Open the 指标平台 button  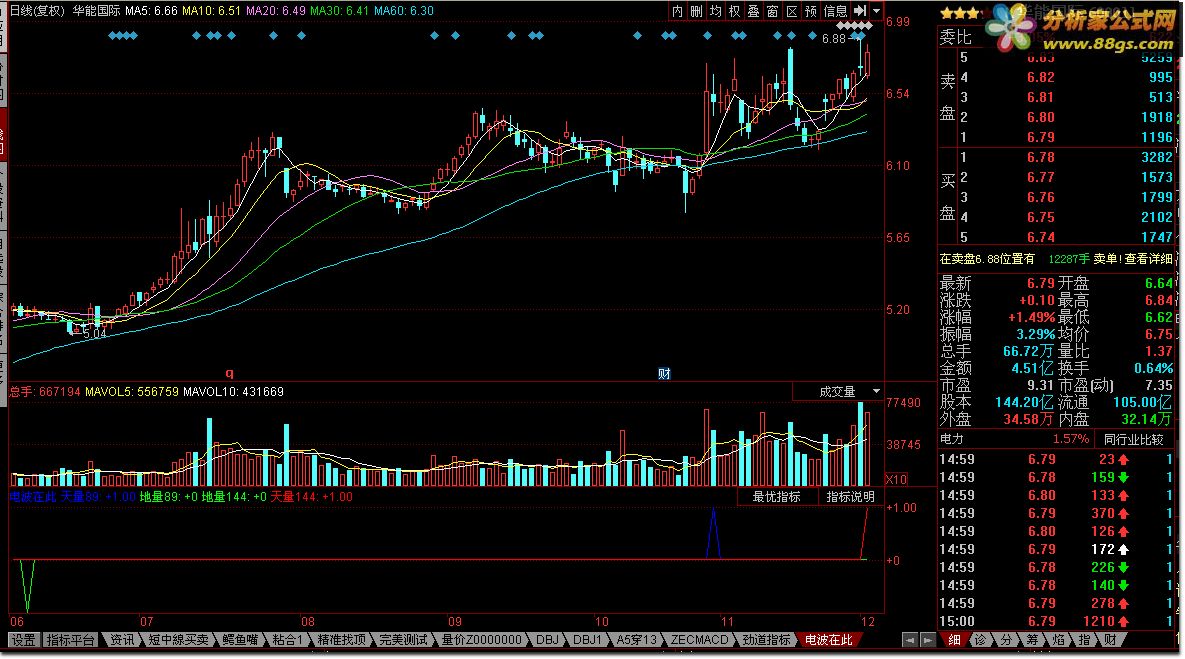[70, 640]
